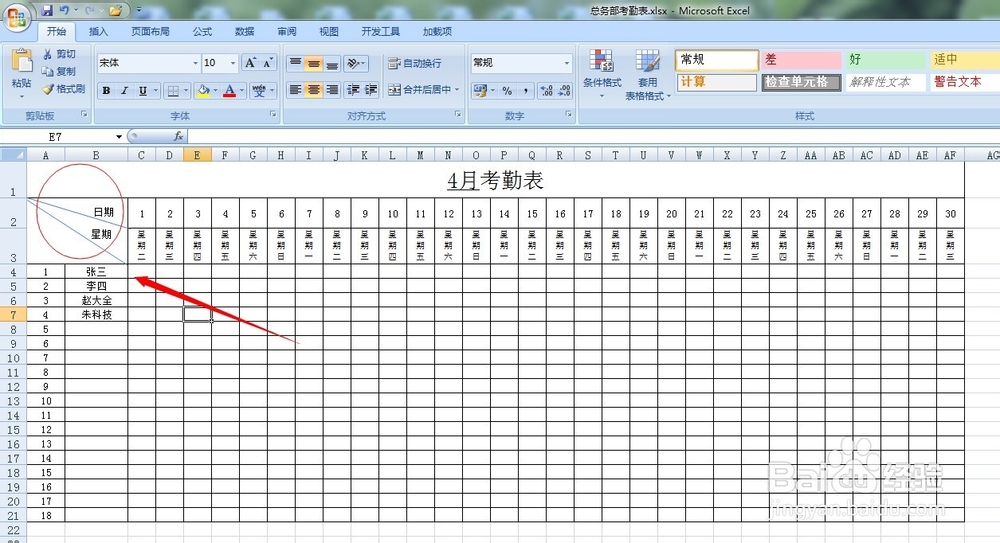This screenshot has width=1000, height=543.
Task: Cut selection with 剪切
Action: tap(59, 54)
